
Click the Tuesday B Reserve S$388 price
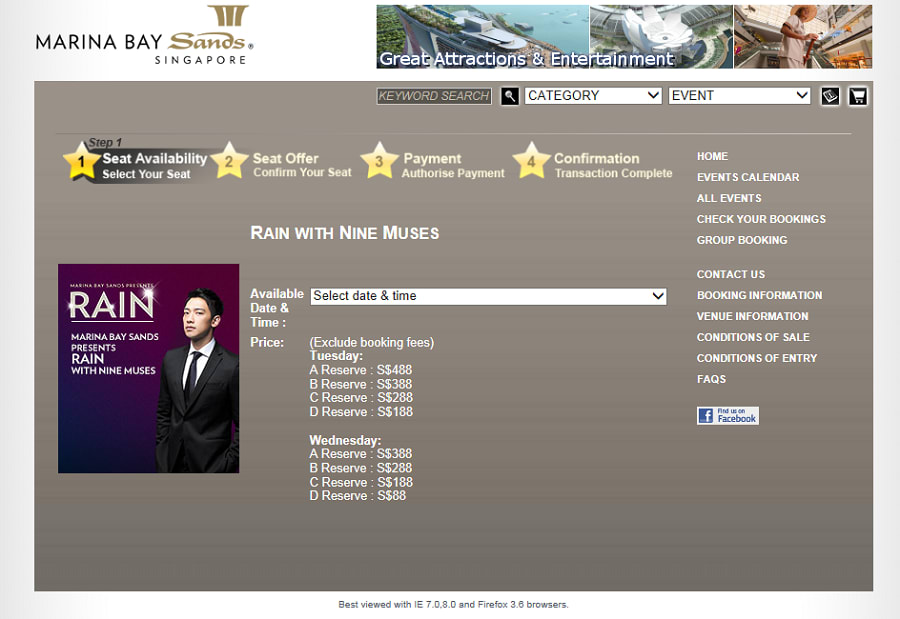360,384
